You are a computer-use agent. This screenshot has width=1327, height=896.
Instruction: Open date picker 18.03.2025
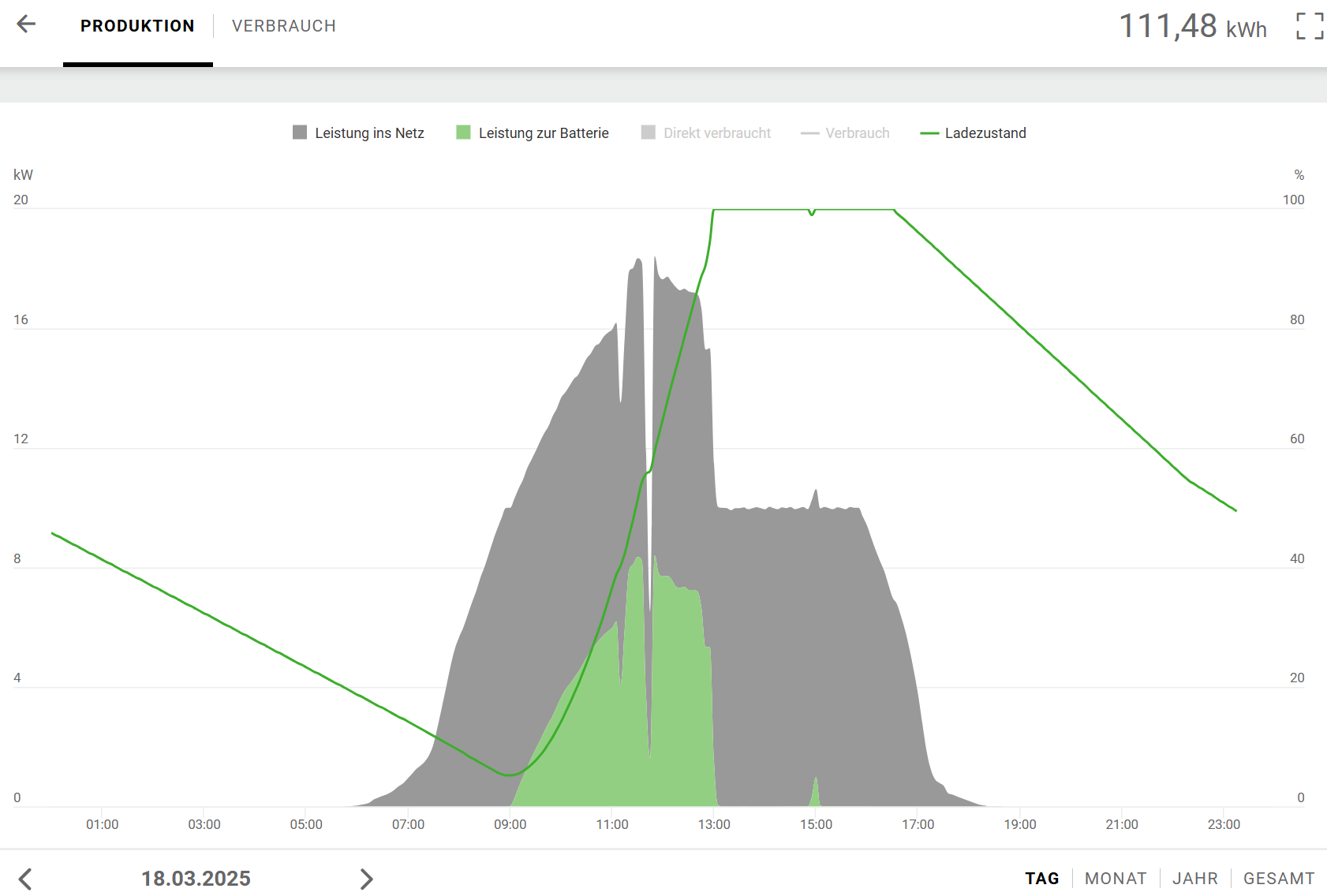point(196,879)
